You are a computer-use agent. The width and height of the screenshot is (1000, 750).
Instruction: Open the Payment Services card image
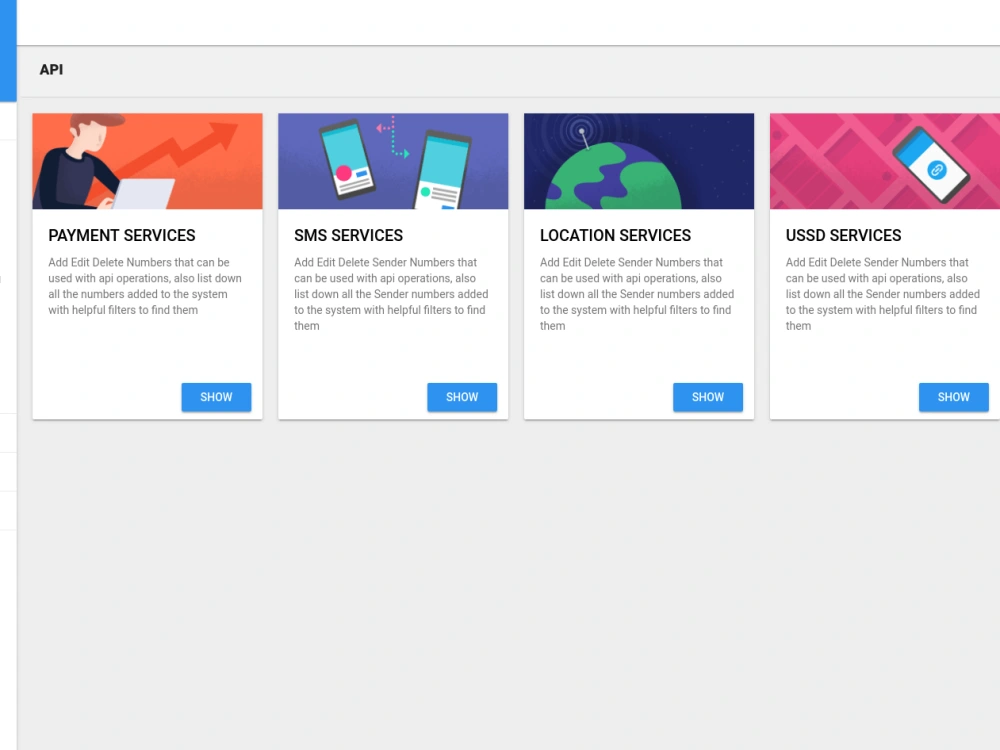[147, 161]
